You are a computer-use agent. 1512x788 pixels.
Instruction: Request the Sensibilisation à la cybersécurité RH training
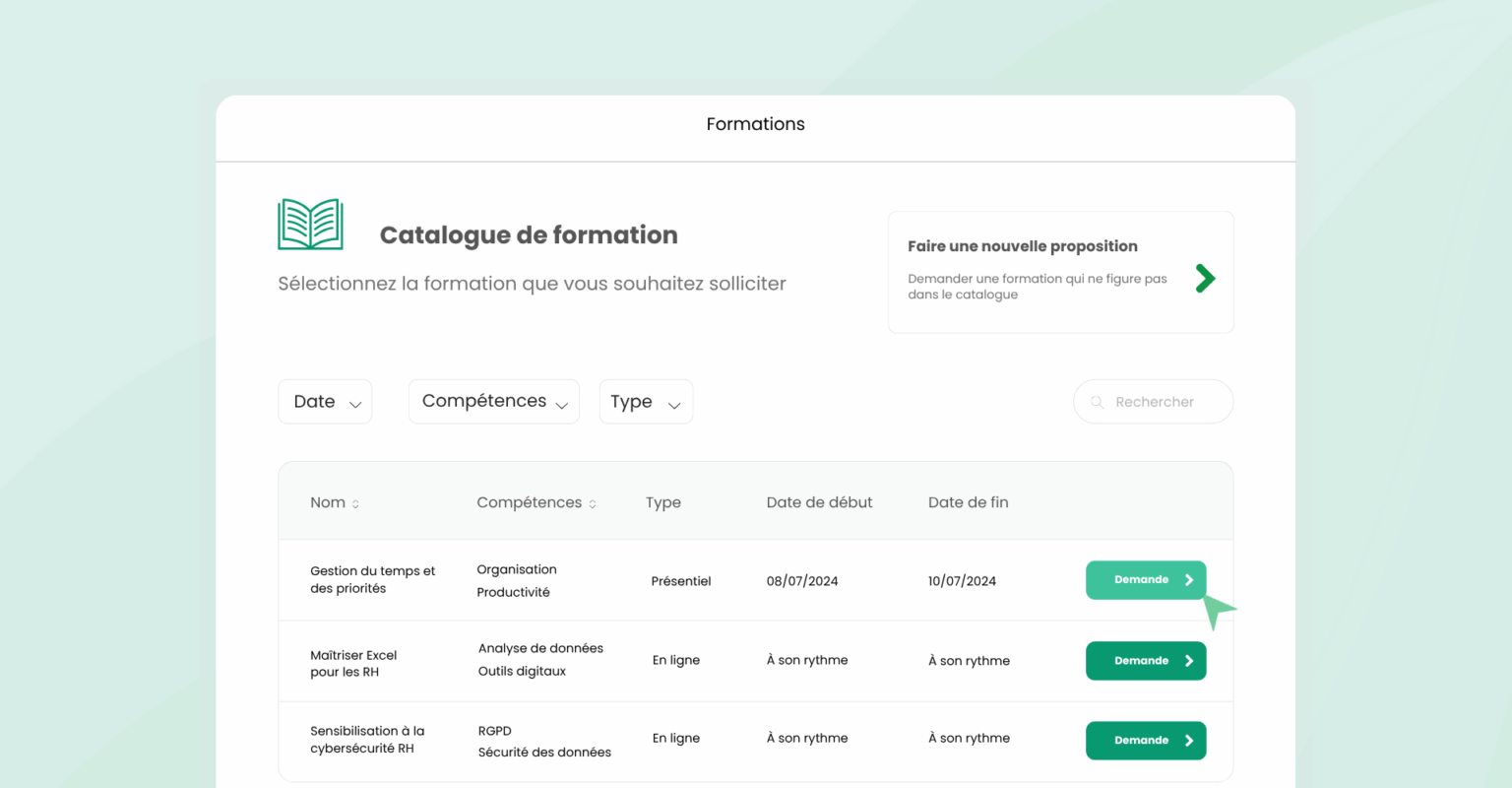[x=1140, y=741]
